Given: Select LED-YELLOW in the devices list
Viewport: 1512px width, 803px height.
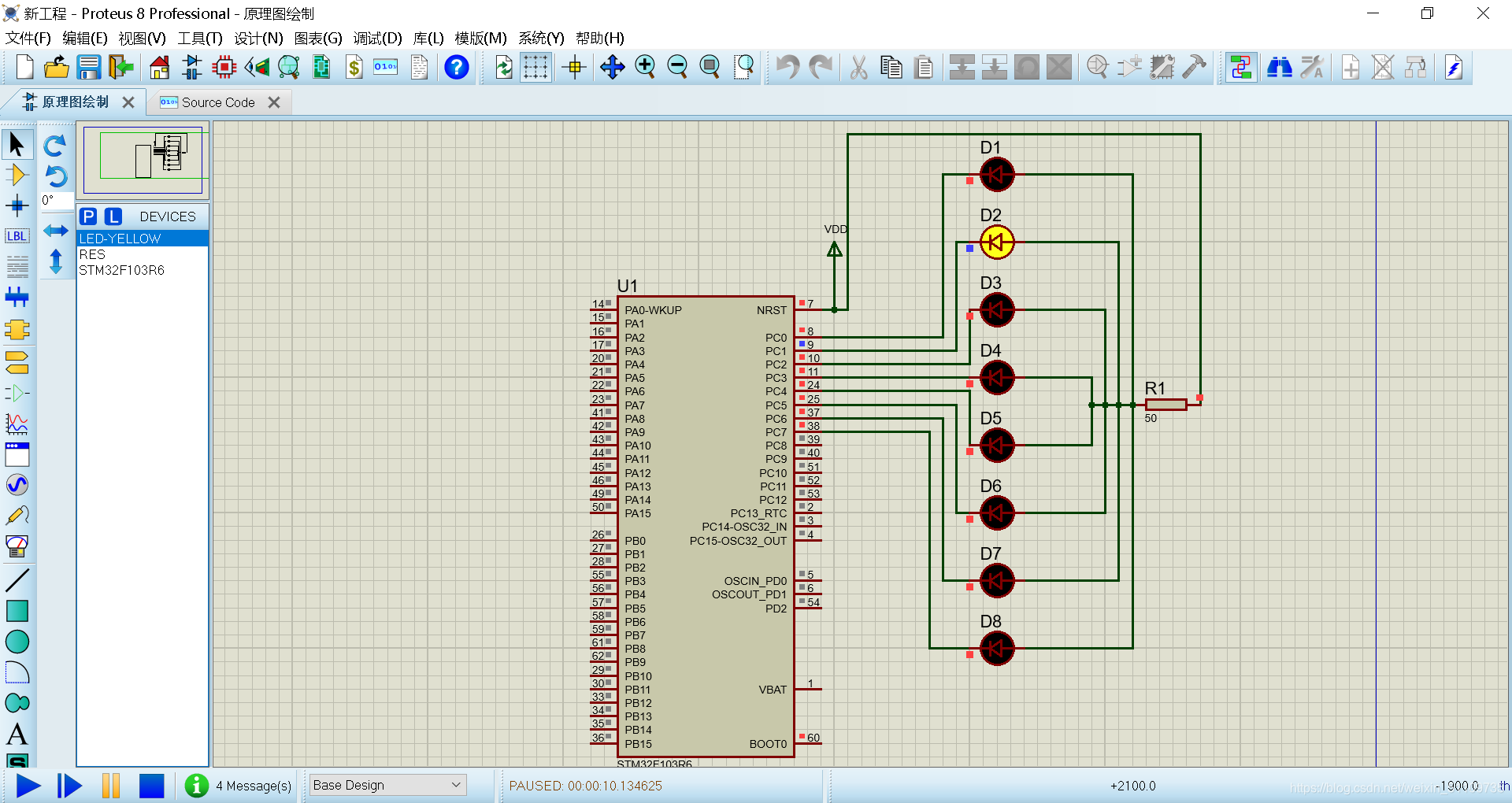Looking at the screenshot, I should pyautogui.click(x=143, y=239).
